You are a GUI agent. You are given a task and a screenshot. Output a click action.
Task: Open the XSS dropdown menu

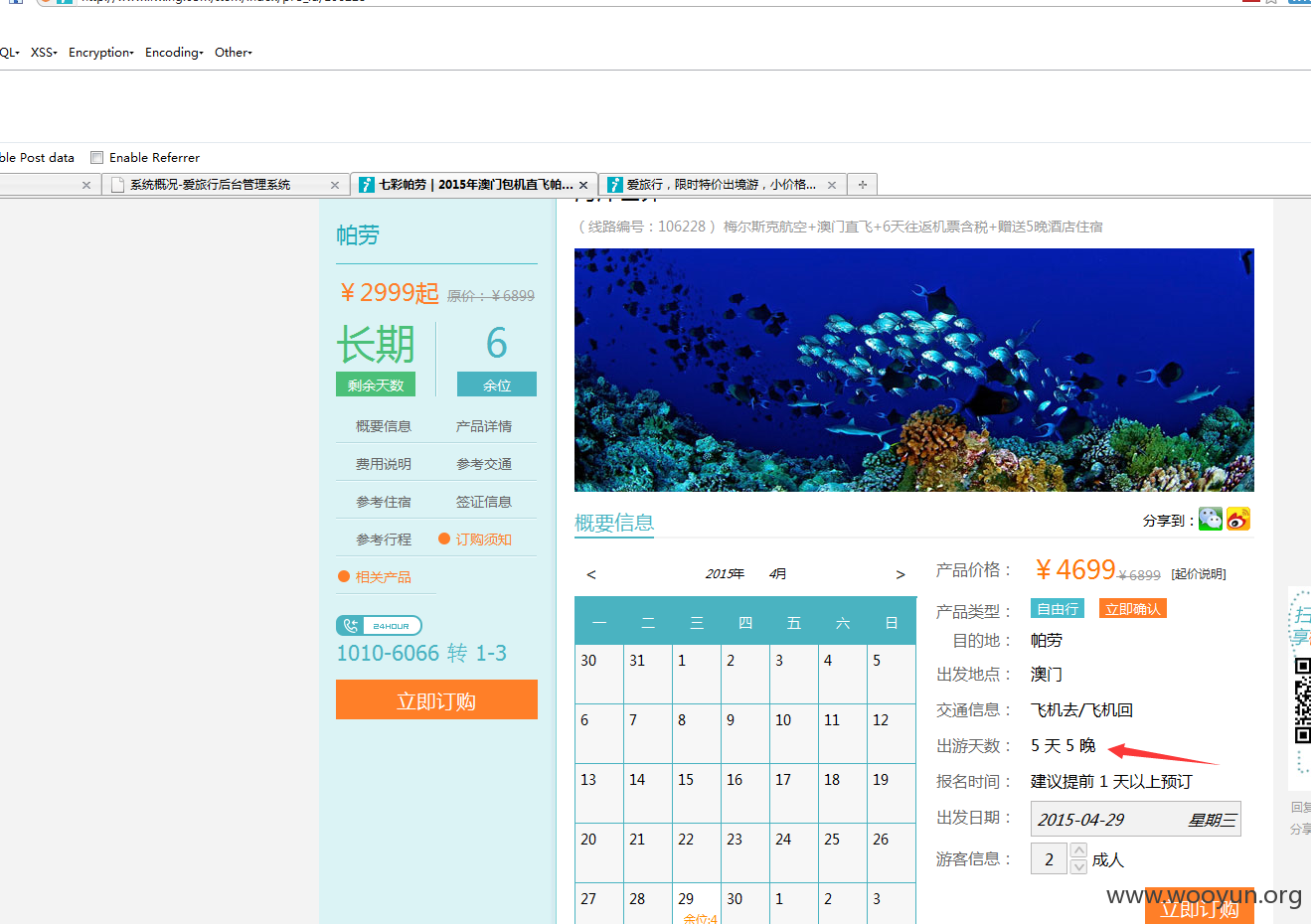pyautogui.click(x=44, y=52)
